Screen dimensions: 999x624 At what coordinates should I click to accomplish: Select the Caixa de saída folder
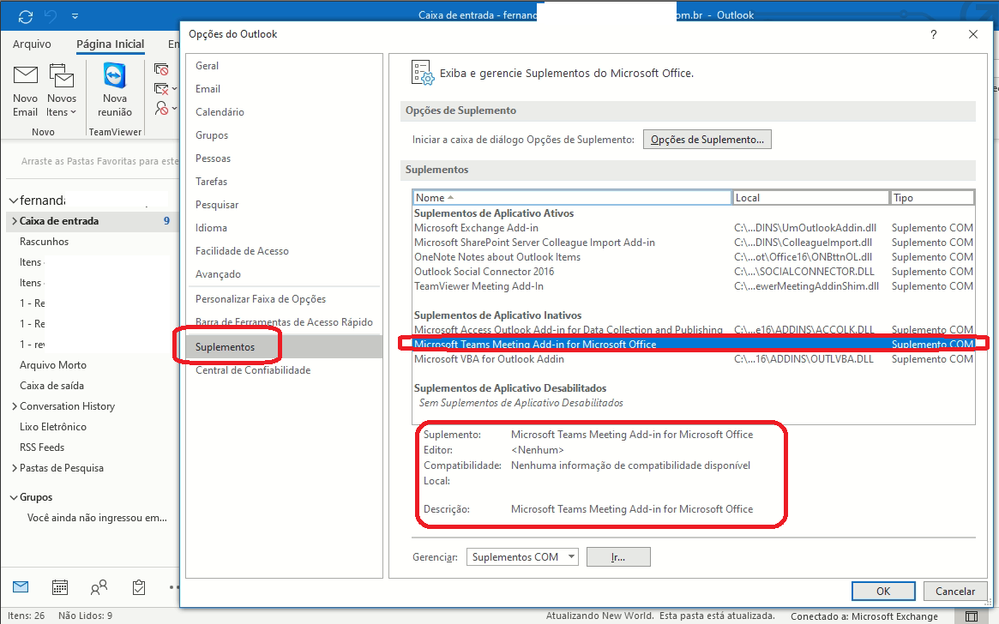tap(52, 386)
